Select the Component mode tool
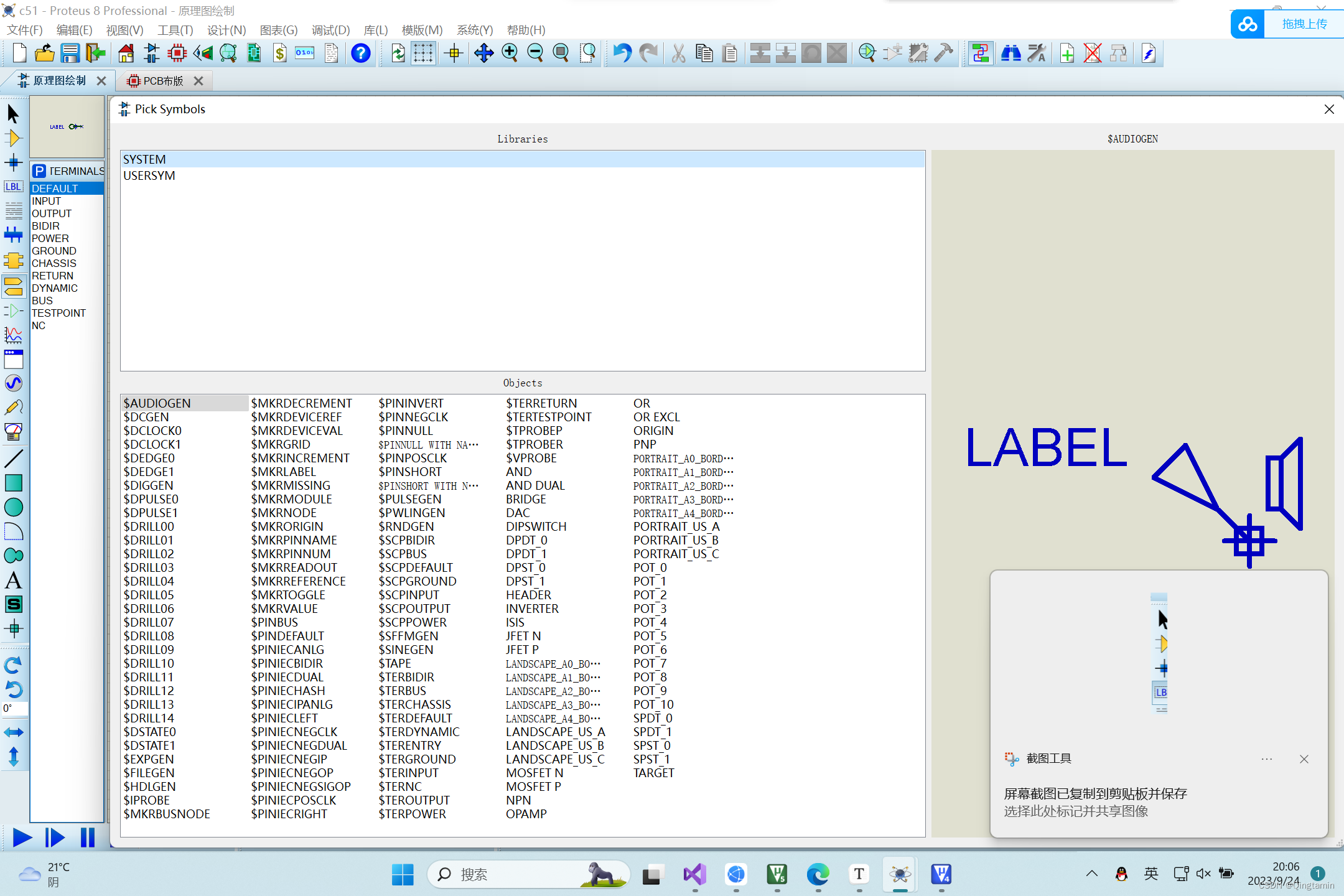1344x896 pixels. pos(13,138)
